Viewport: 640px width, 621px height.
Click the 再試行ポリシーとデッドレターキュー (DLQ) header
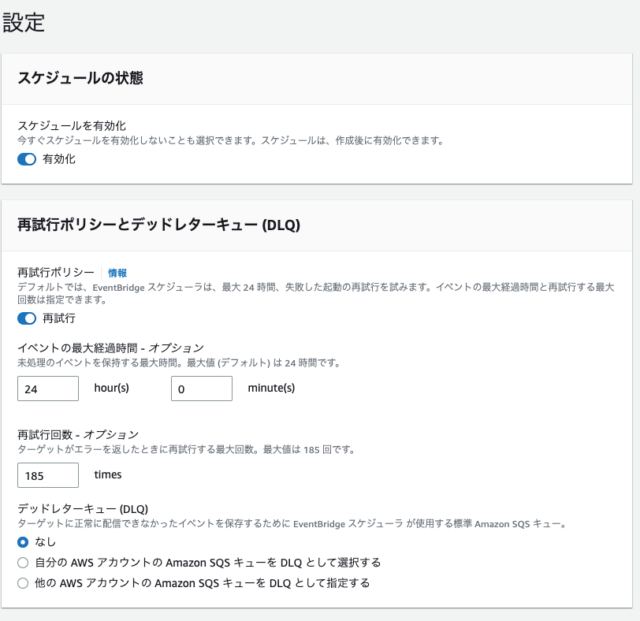pyautogui.click(x=159, y=225)
